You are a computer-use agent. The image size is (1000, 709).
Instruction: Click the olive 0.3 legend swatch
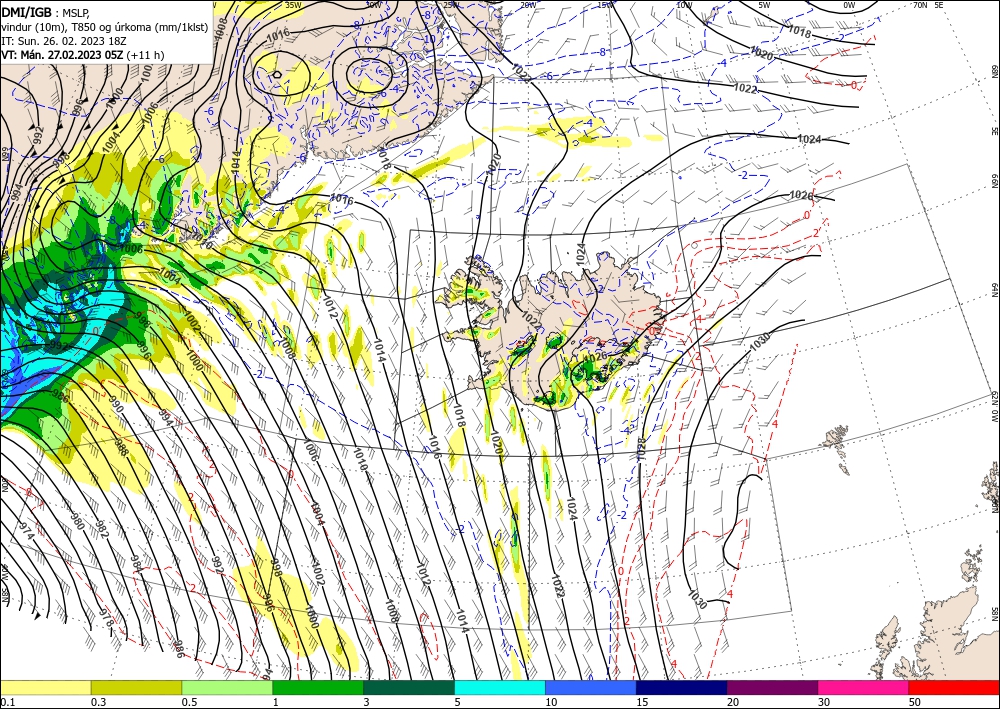point(136,687)
